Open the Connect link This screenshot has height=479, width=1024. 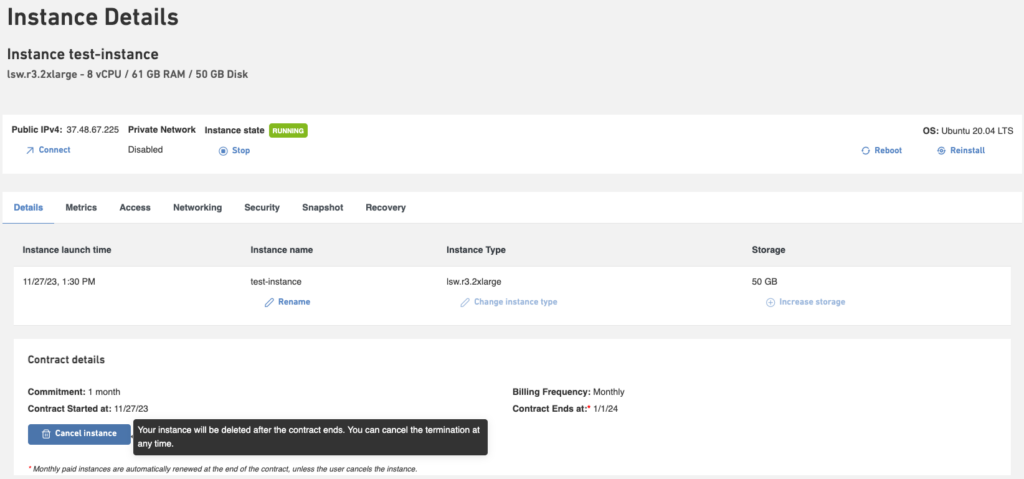pyautogui.click(x=48, y=150)
